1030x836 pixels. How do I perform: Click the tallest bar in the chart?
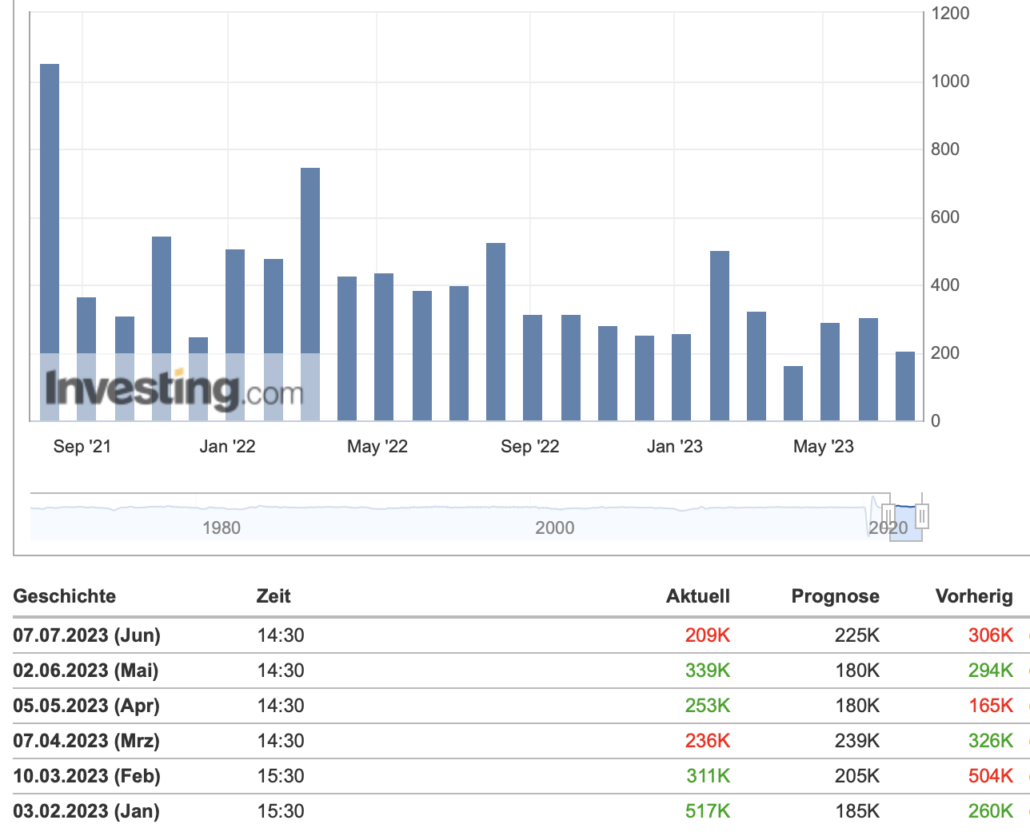[x=49, y=240]
